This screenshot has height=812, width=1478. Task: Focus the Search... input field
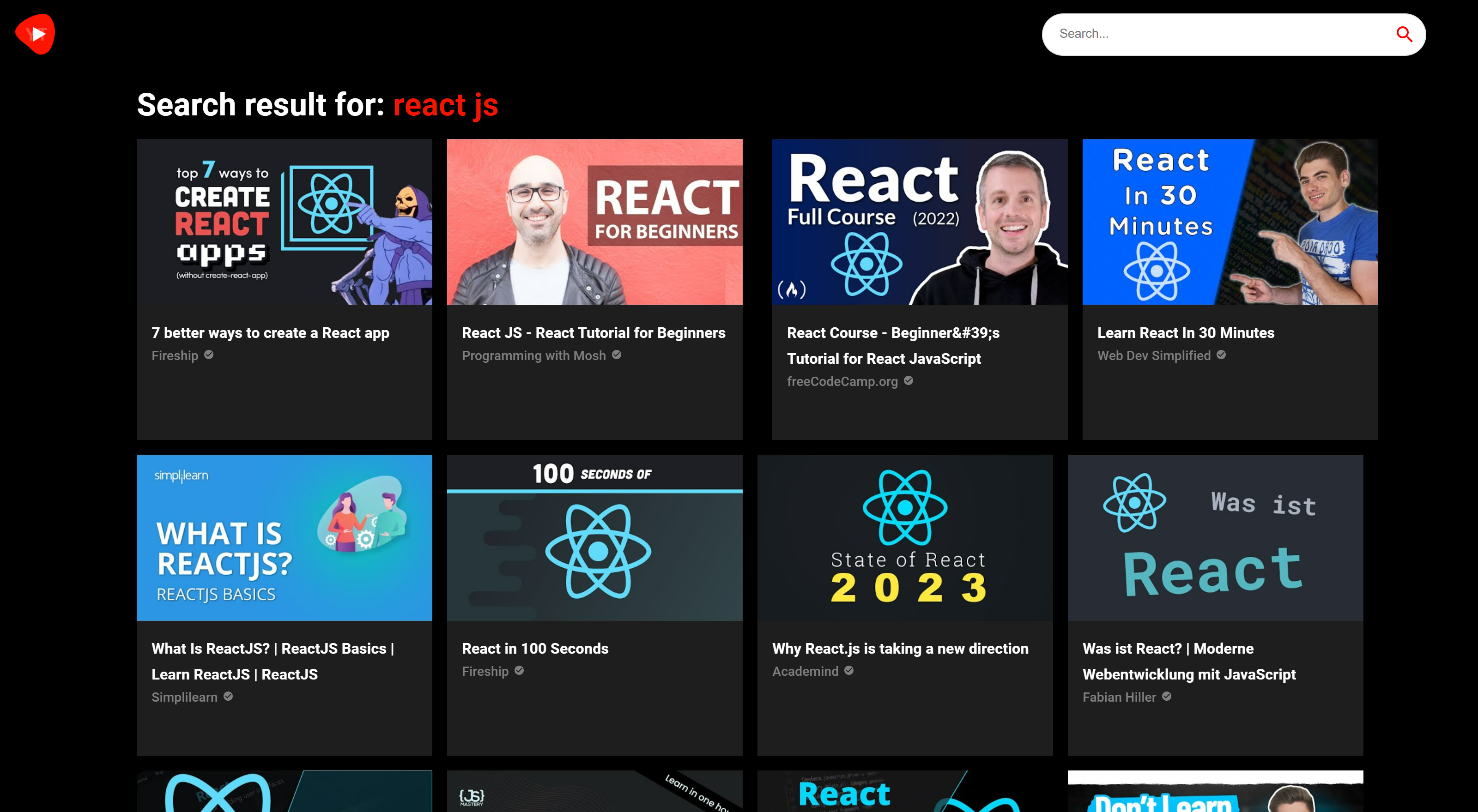click(1217, 35)
